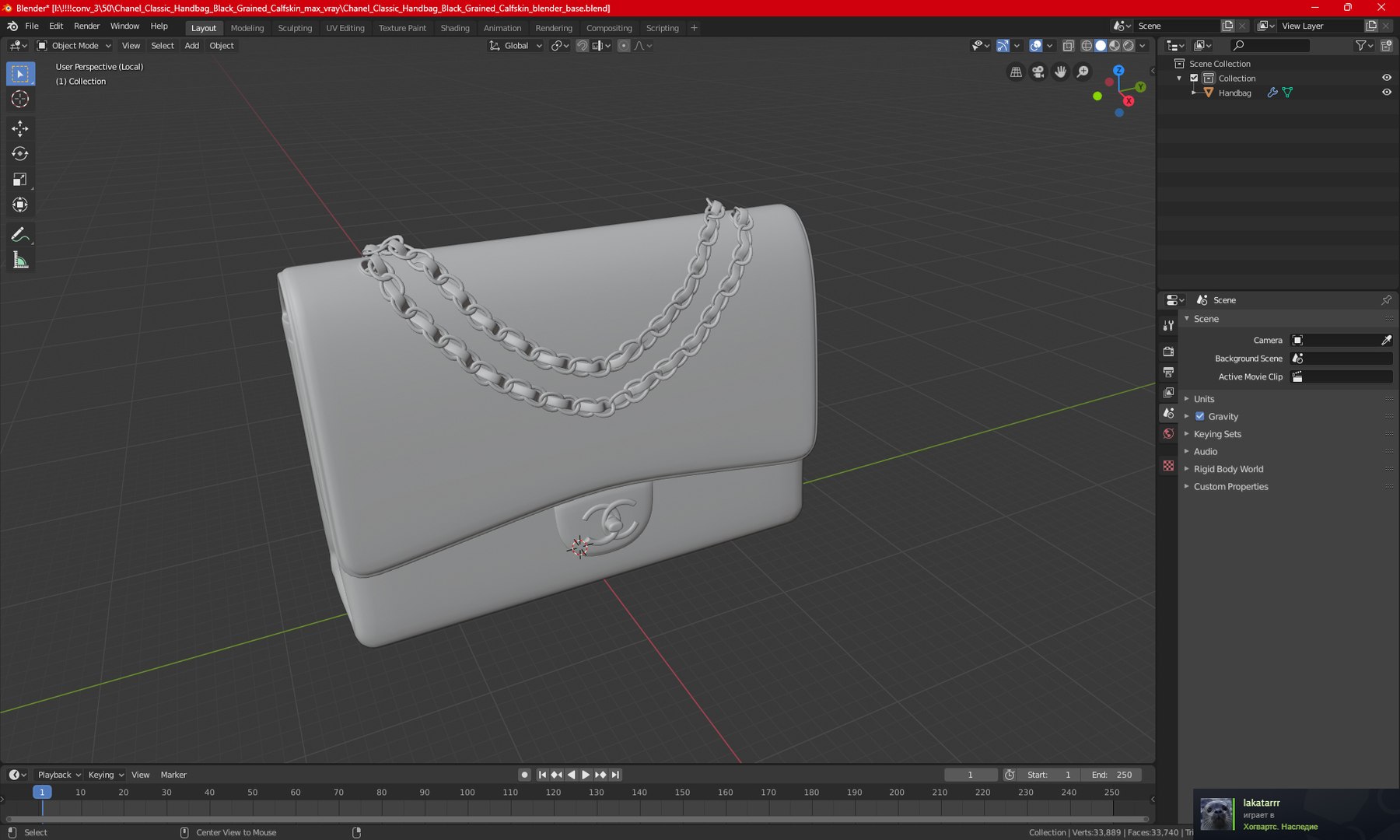Click the Z axis on navigation gizmo
Image resolution: width=1400 pixels, height=840 pixels.
tap(1118, 71)
